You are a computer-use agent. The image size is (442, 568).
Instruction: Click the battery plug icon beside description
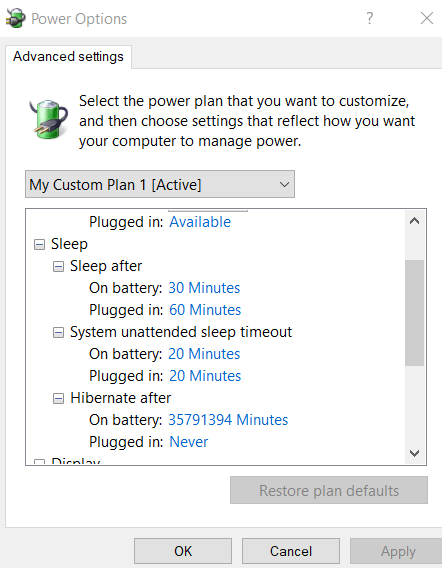49,120
